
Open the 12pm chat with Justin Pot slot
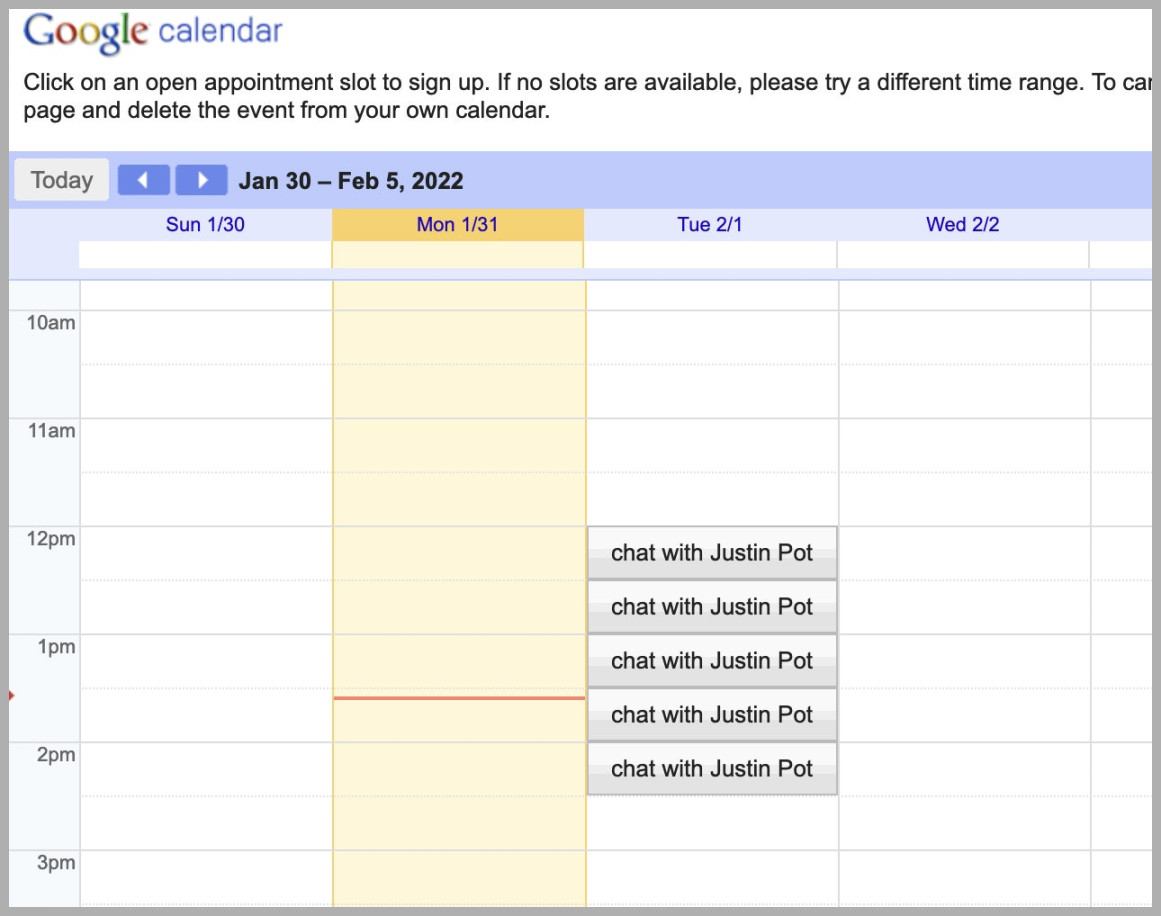pyautogui.click(x=711, y=552)
